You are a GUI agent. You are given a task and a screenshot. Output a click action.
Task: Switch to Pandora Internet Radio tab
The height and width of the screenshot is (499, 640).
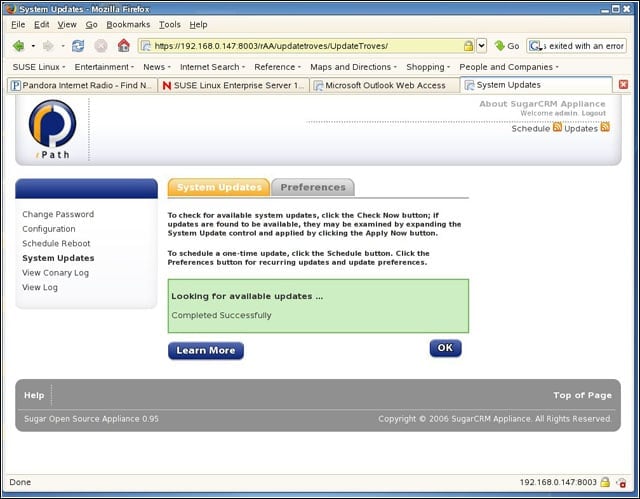(82, 85)
